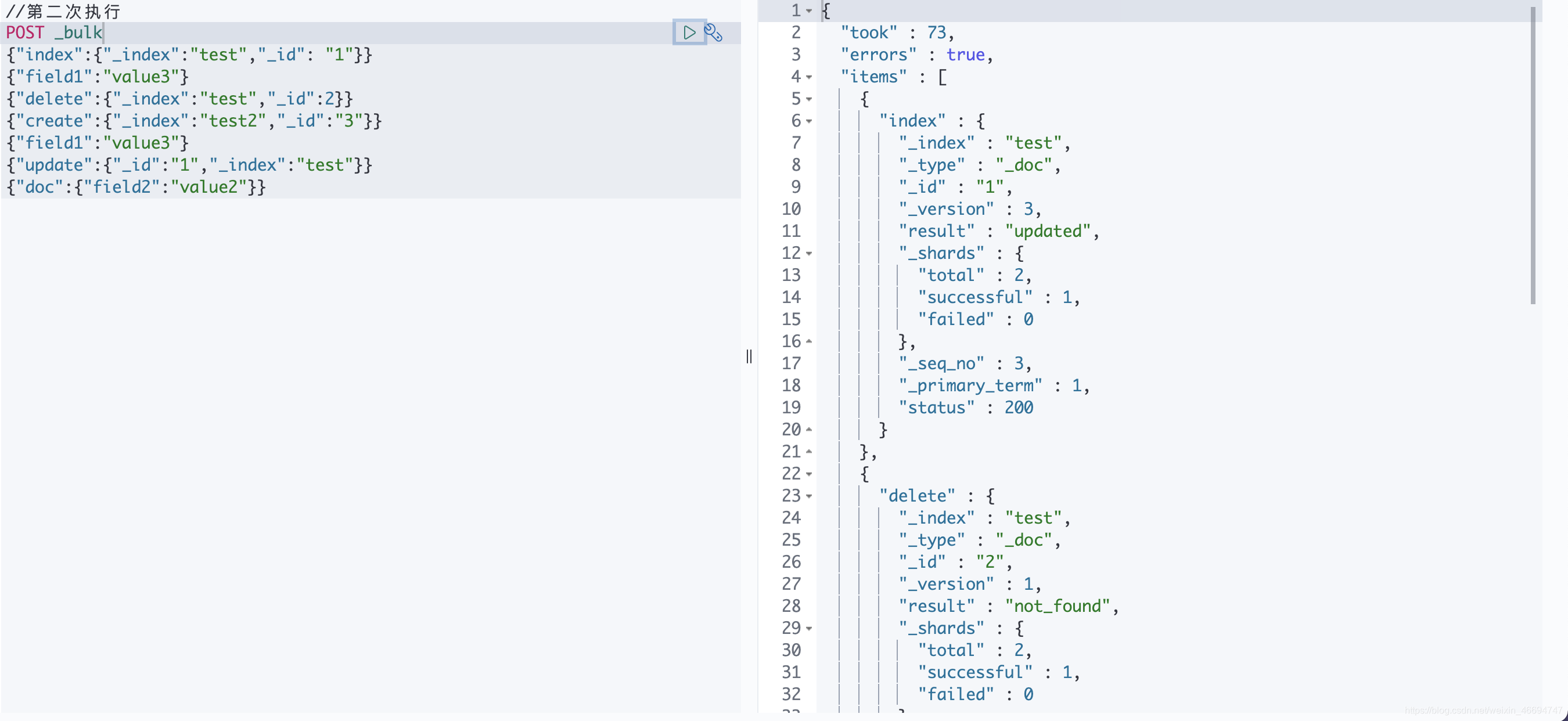Run the POST _bulk request
Viewport: 1568px width, 721px height.
[x=689, y=33]
